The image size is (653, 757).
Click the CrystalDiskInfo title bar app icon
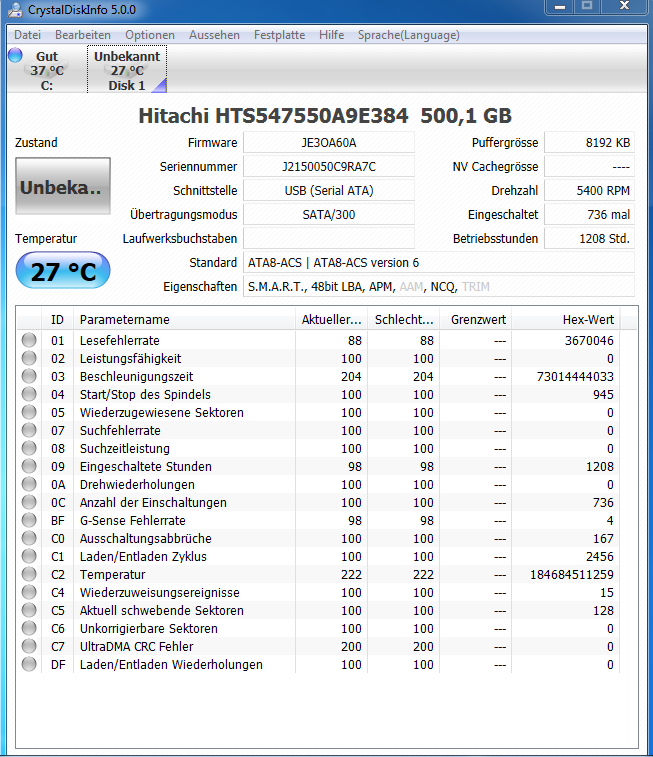14,9
